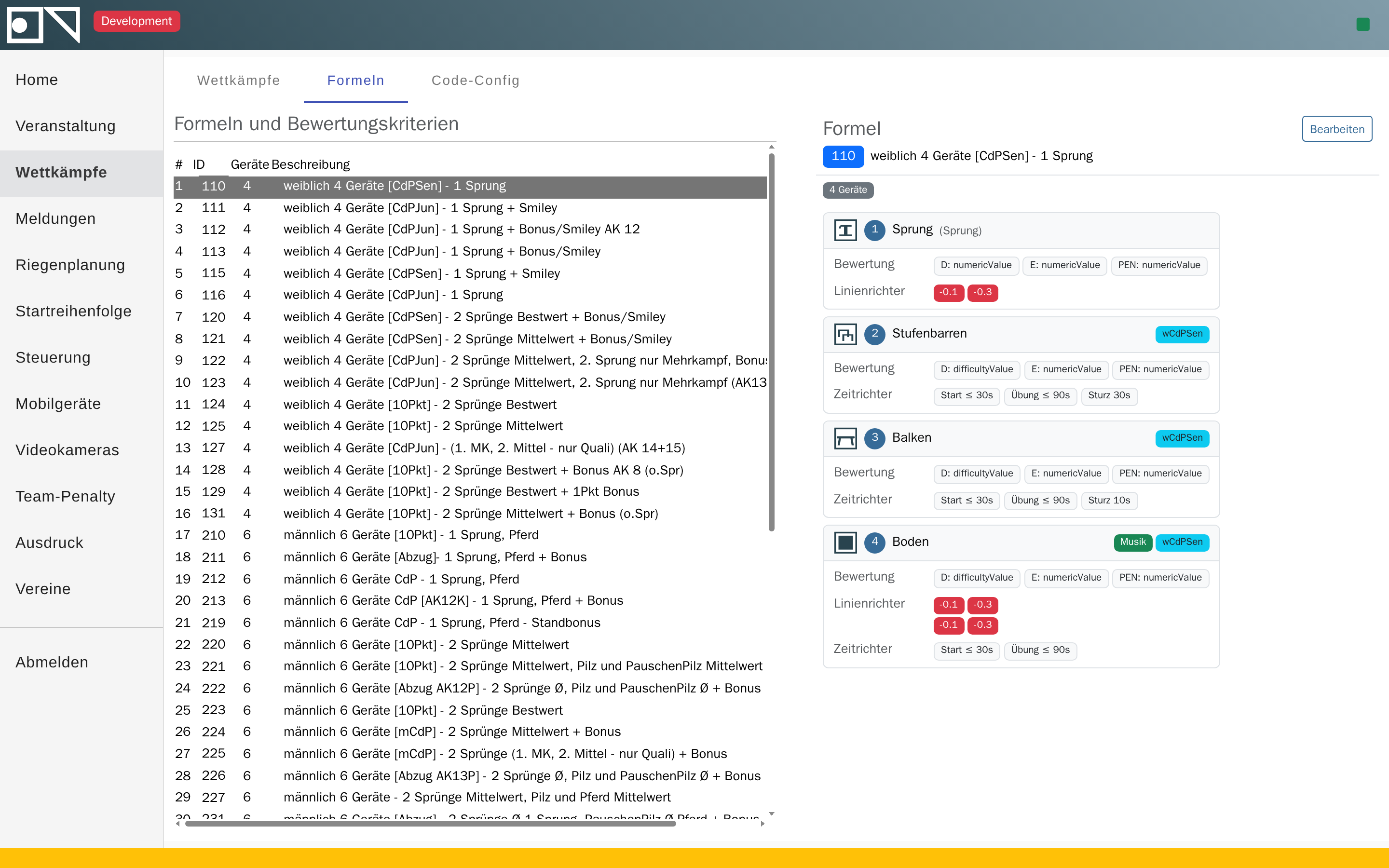The height and width of the screenshot is (868, 1389).
Task: Click scroll-up arrow of formula list
Action: tap(771, 148)
